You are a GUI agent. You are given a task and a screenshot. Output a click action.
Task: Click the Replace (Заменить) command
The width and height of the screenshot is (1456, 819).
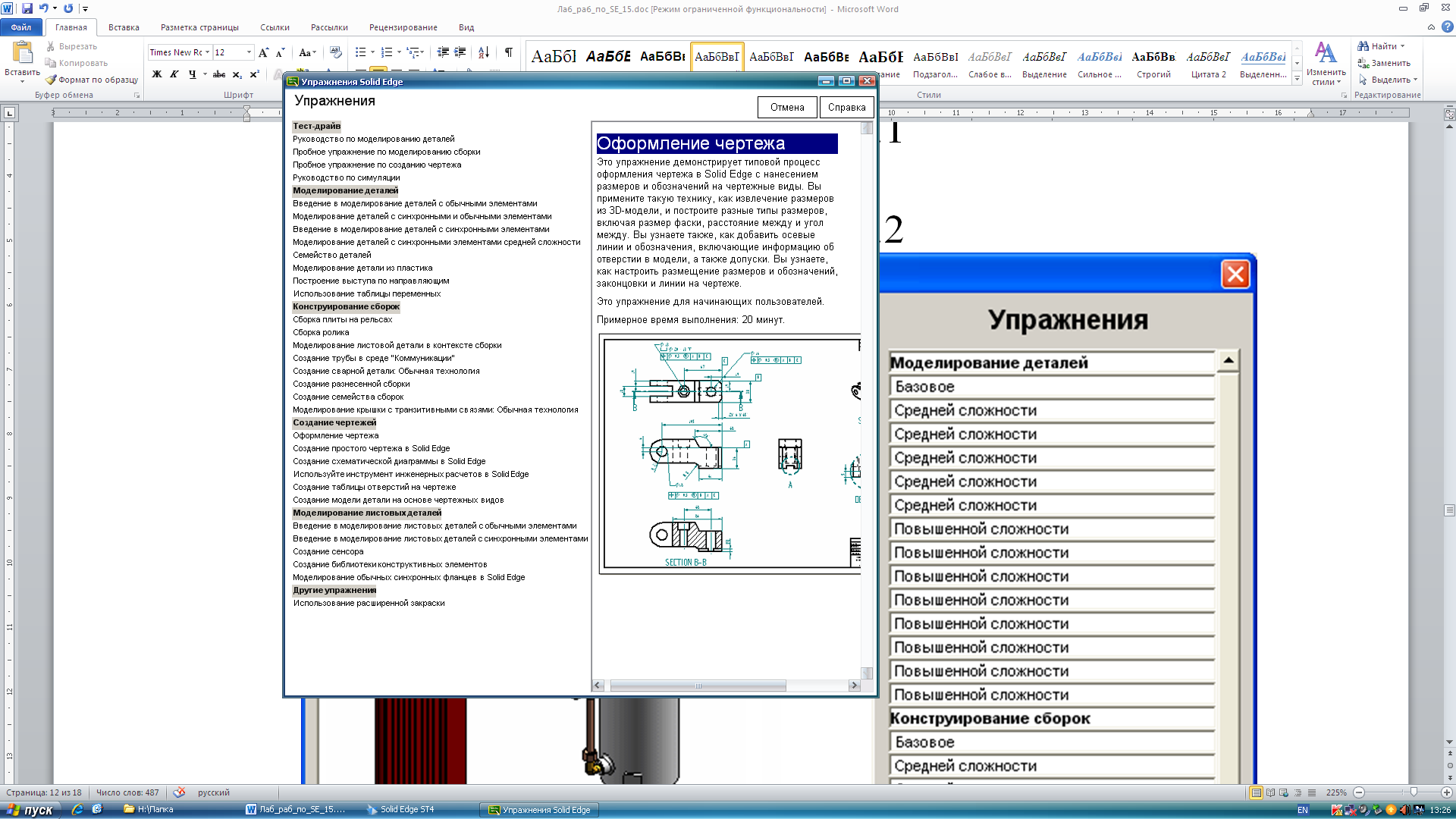1385,63
